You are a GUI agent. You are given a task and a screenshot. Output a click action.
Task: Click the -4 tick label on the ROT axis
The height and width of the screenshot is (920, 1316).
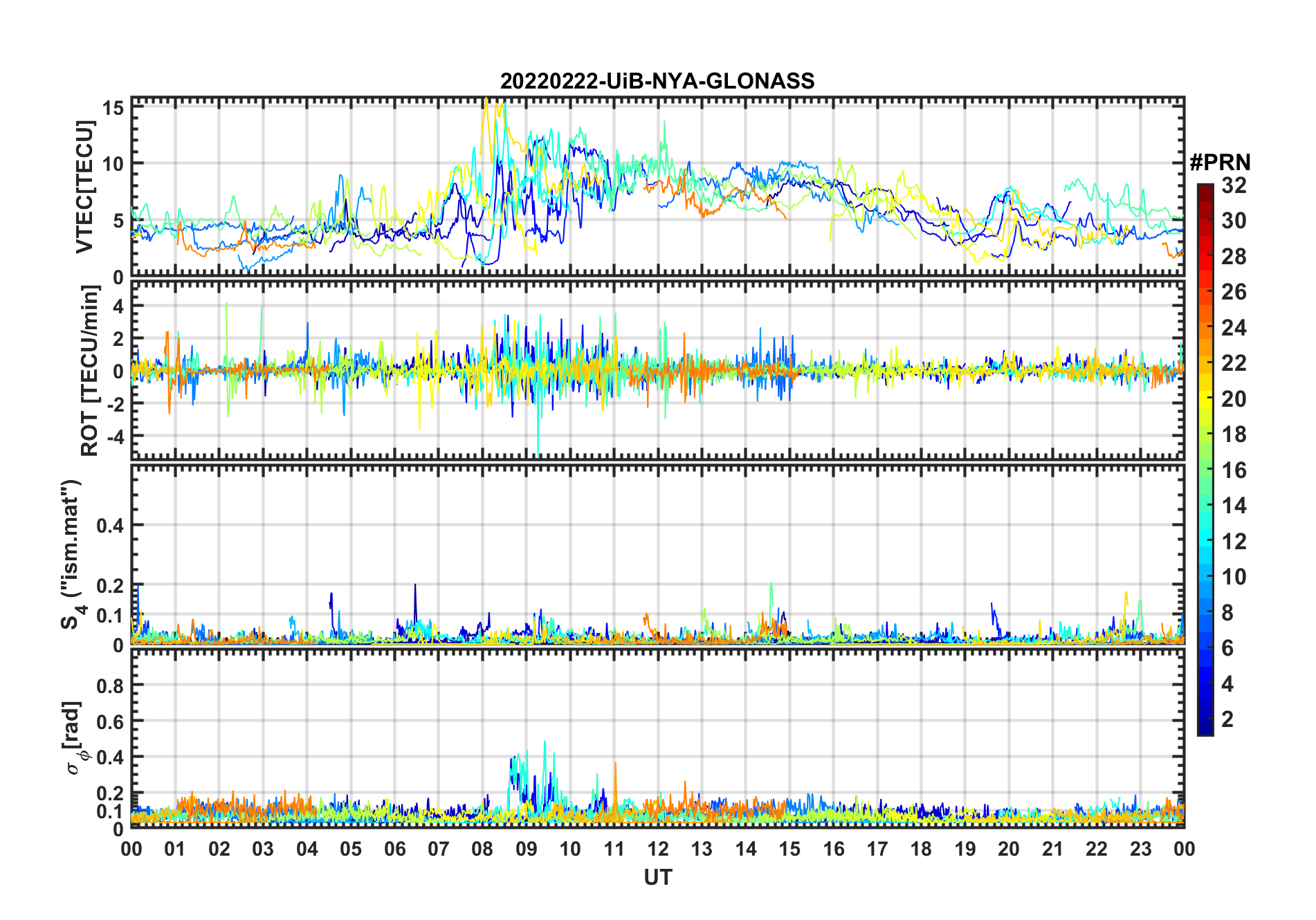click(x=114, y=436)
